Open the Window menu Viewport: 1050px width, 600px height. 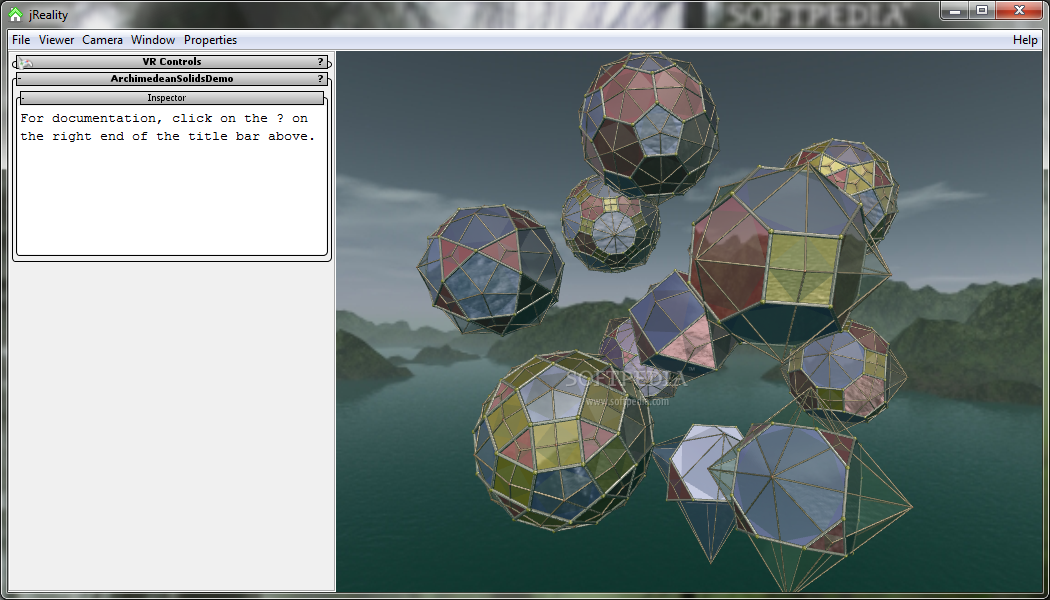coord(153,40)
